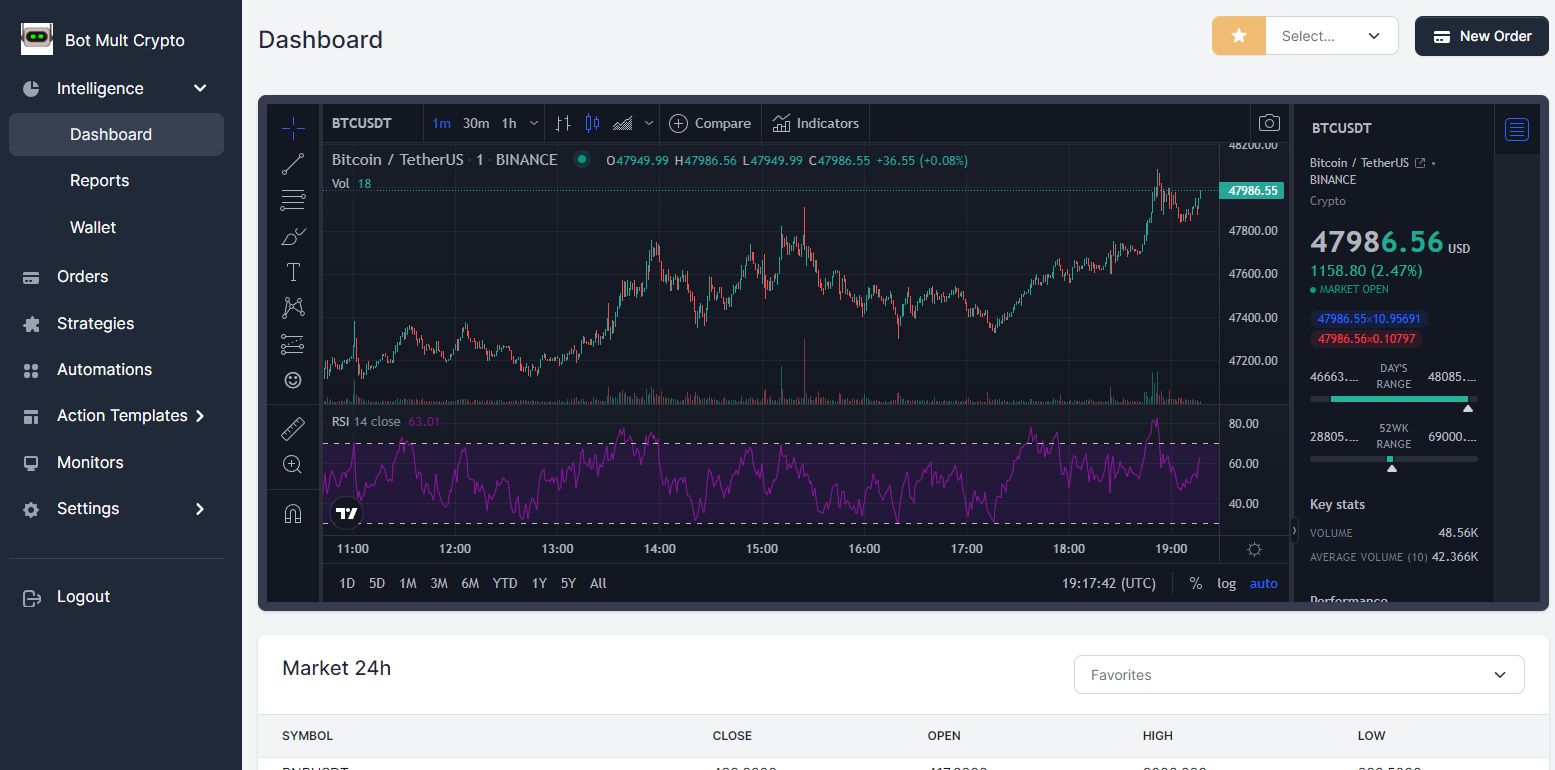Open the emoji icons tool
The image size is (1555, 770).
click(293, 380)
